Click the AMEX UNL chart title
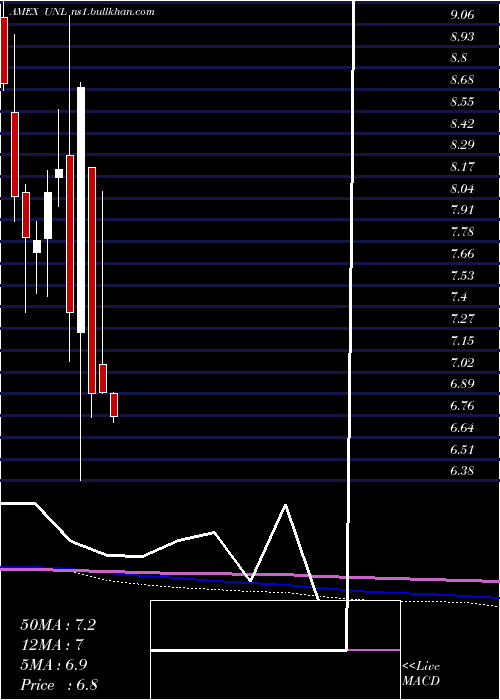This screenshot has height=700, width=500. click(38, 12)
